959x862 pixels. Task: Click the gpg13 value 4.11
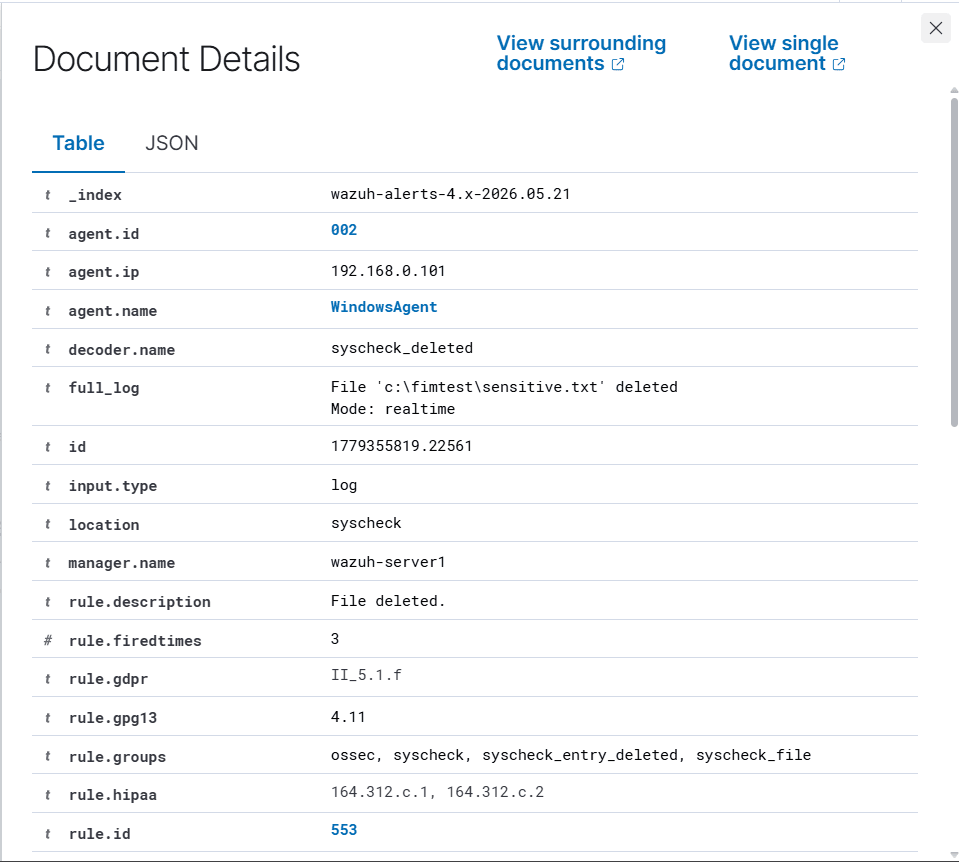pyautogui.click(x=348, y=717)
